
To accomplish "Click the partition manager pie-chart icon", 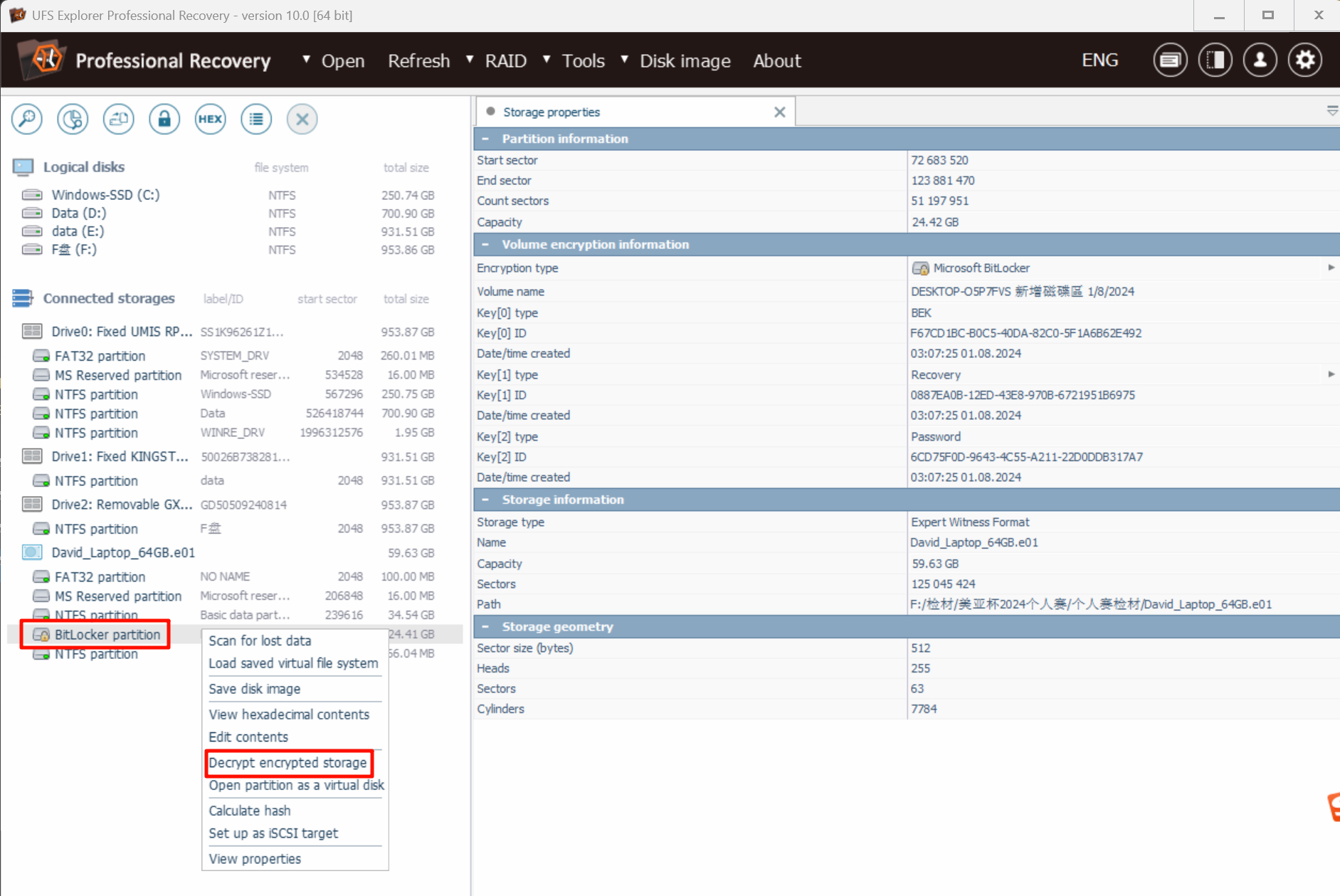I will (x=73, y=119).
